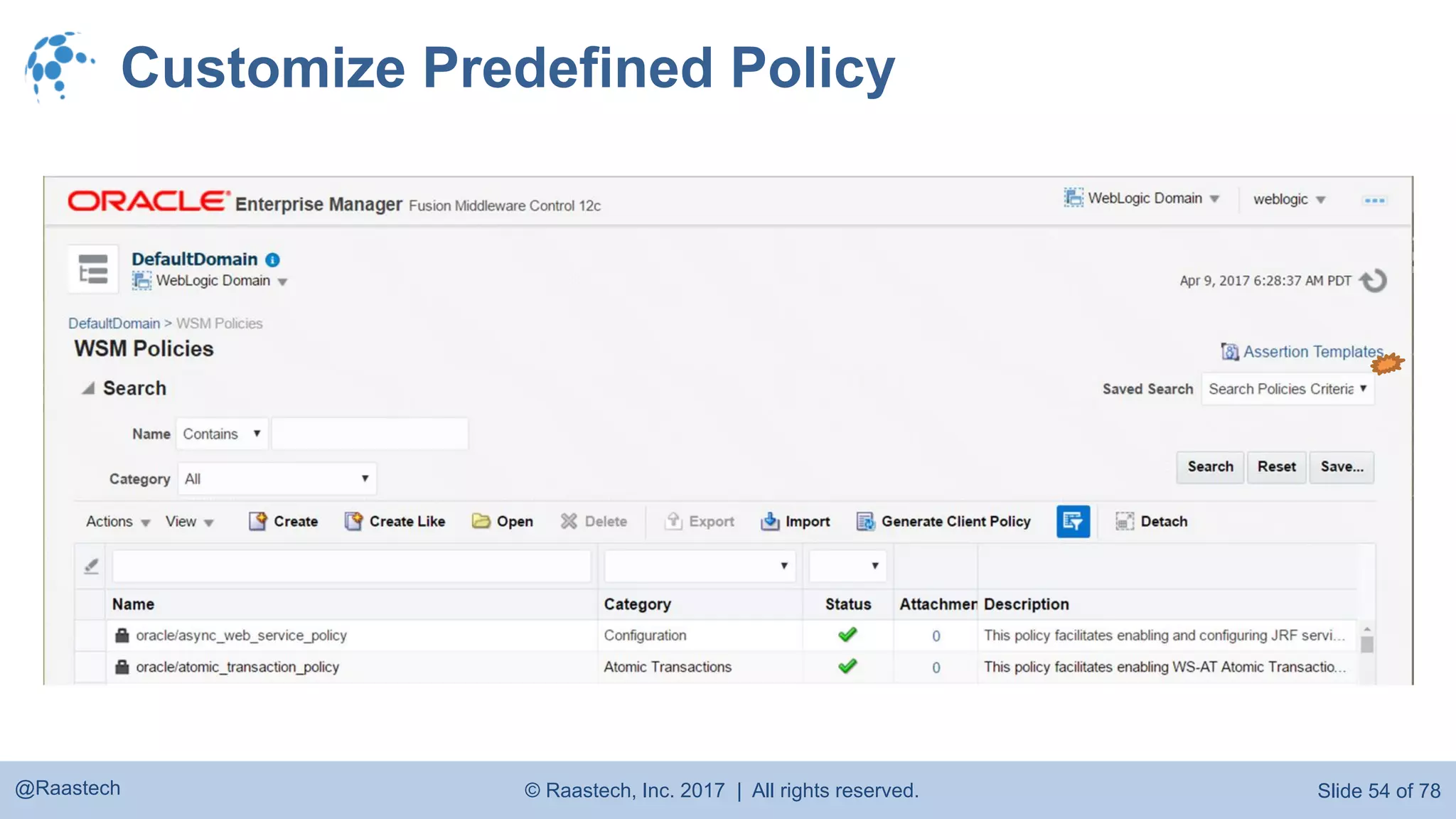Open the navigation tree icon beside DefaultDomain
This screenshot has height=819, width=1456.
coord(93,269)
